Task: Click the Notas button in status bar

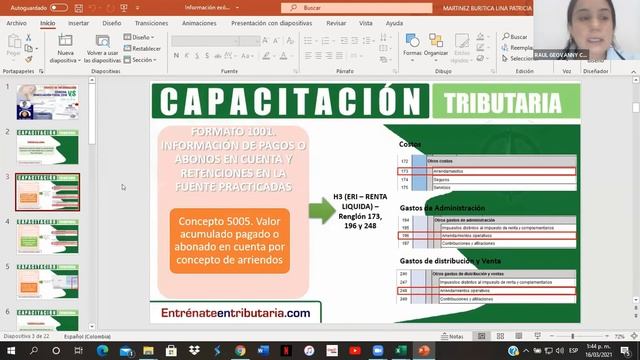Action: [452, 336]
